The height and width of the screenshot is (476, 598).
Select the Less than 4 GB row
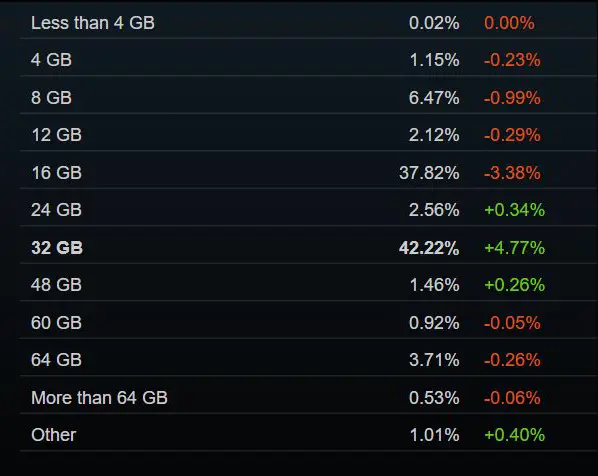pos(309,23)
